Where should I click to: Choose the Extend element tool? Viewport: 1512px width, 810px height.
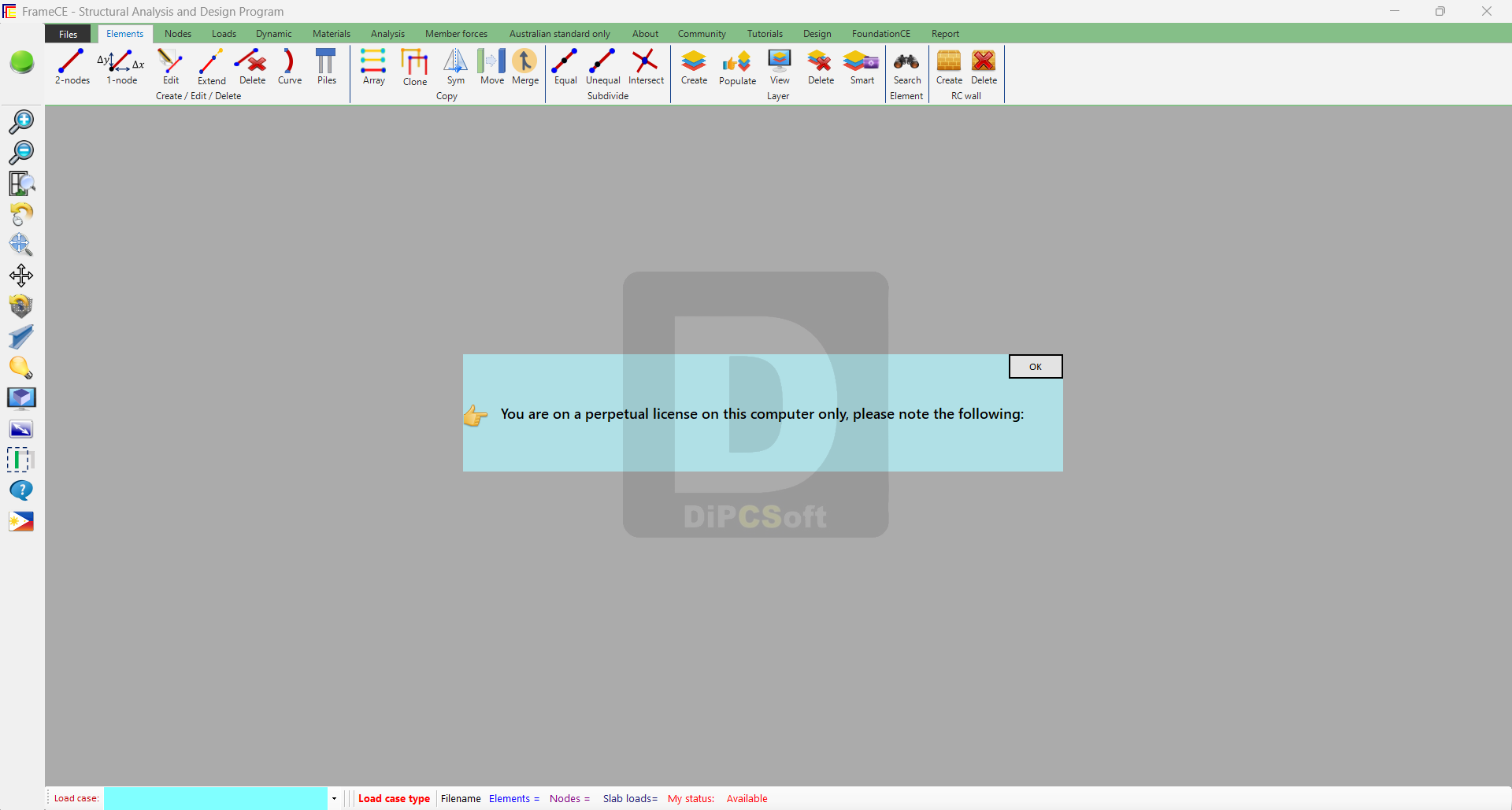211,66
